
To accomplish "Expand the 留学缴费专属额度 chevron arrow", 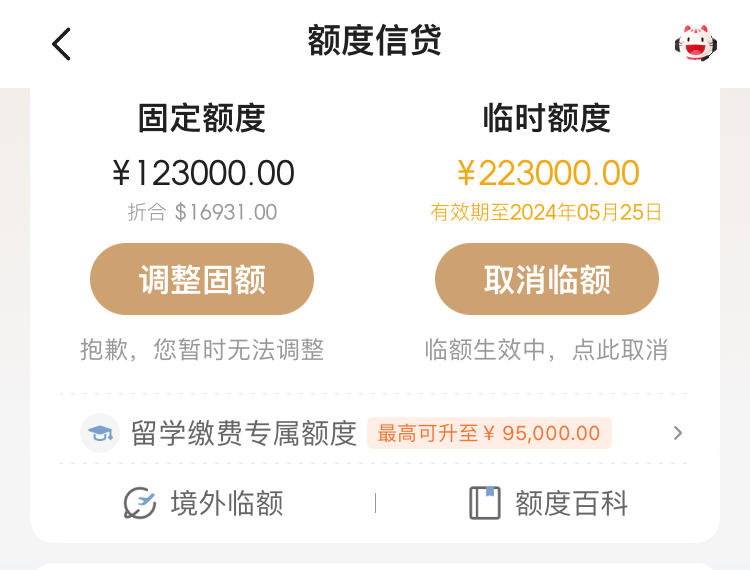I will [x=678, y=433].
